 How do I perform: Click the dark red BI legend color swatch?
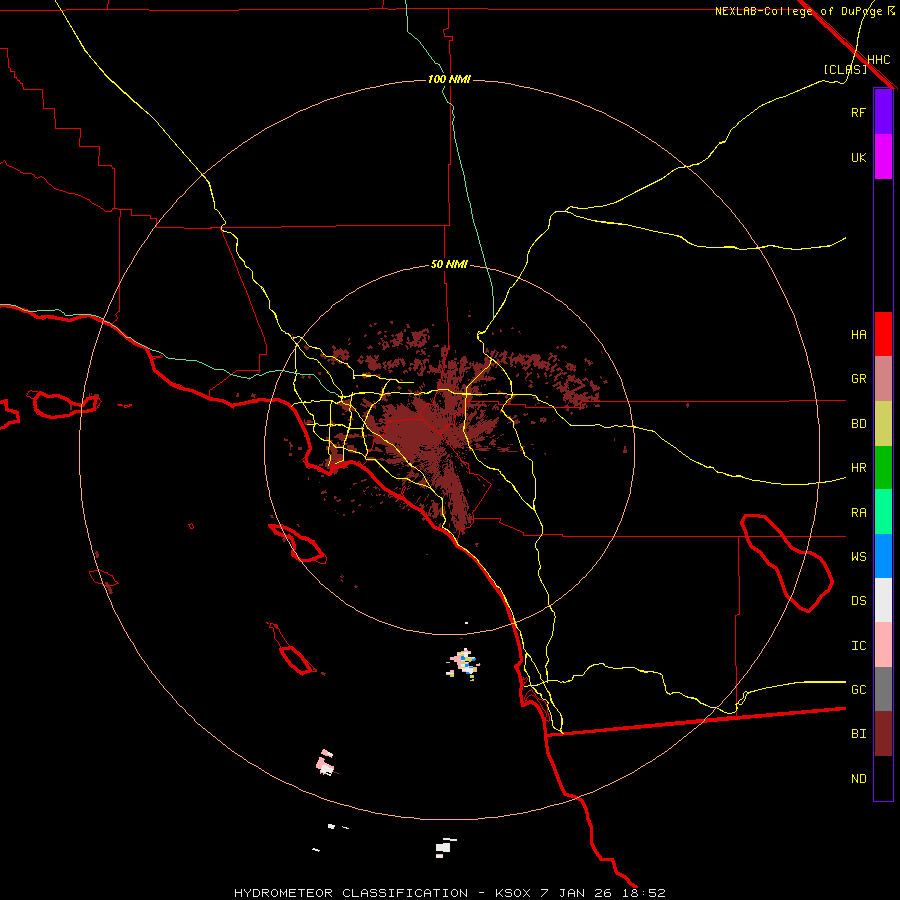[883, 734]
